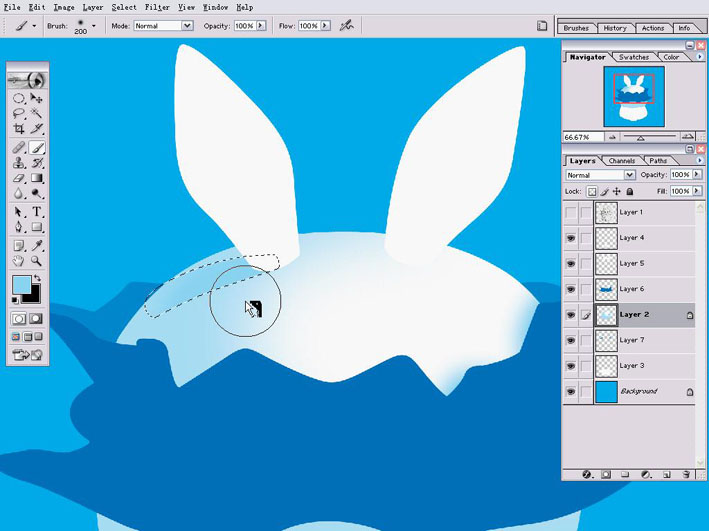
Task: Create new layer set folder icon
Action: pyautogui.click(x=625, y=474)
